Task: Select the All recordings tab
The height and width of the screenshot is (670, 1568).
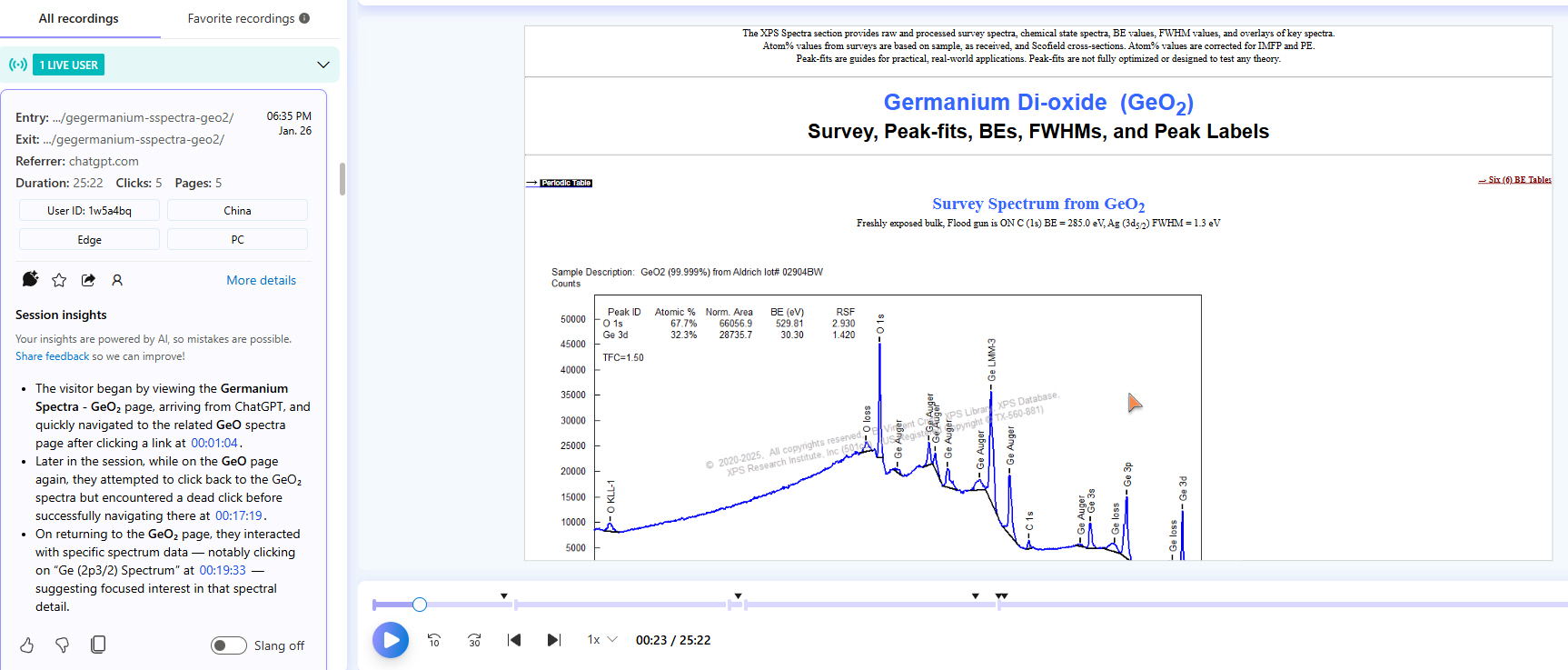Action: click(79, 18)
